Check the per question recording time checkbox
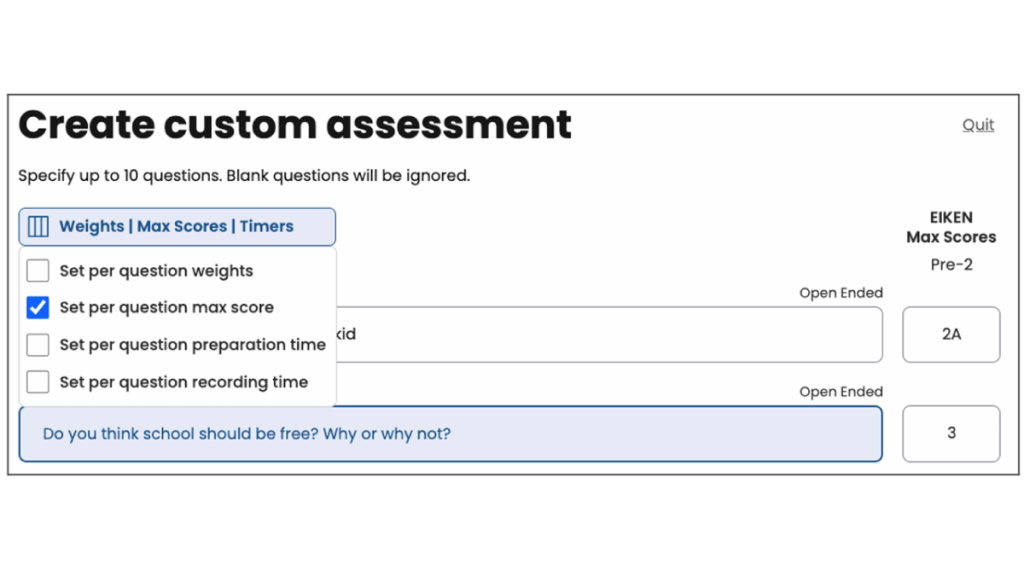 [x=38, y=382]
